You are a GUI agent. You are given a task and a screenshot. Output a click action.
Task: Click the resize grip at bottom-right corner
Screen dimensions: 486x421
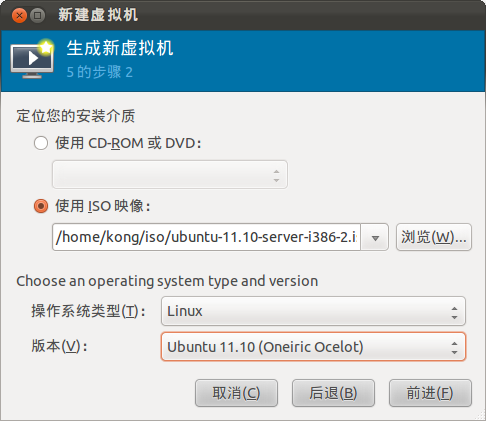[x=480, y=415]
